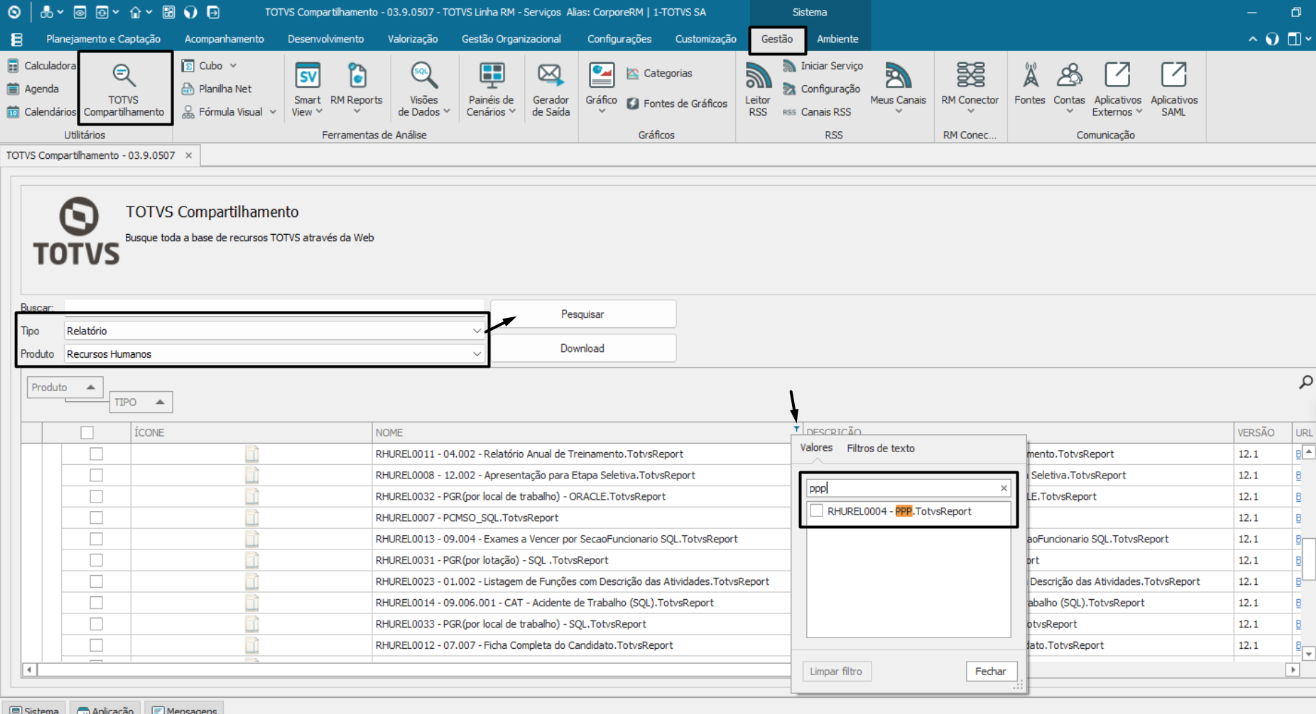Open the Agenda utility
1316x714 pixels.
[33, 89]
